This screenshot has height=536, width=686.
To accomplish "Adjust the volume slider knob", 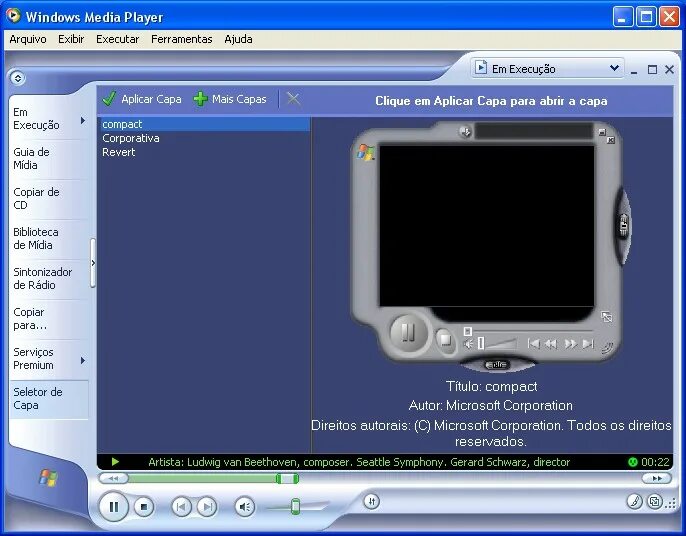I will (296, 506).
